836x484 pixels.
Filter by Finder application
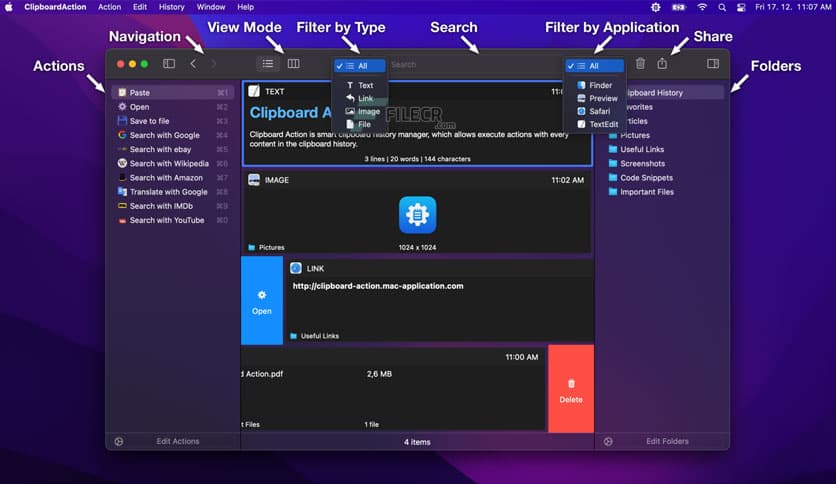click(x=594, y=85)
